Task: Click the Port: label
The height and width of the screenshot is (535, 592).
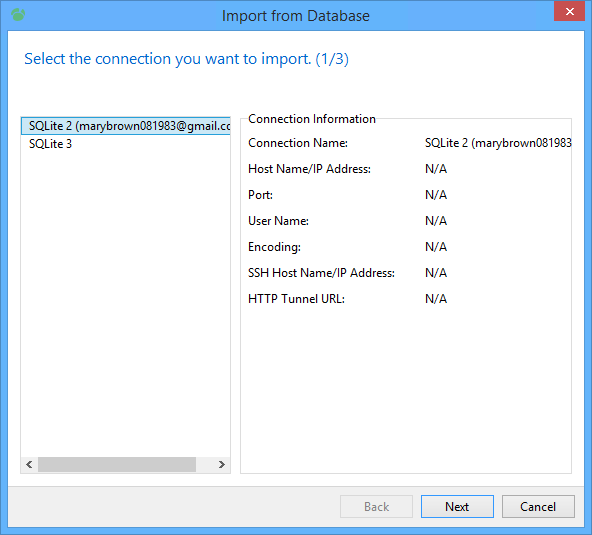Action: point(260,195)
